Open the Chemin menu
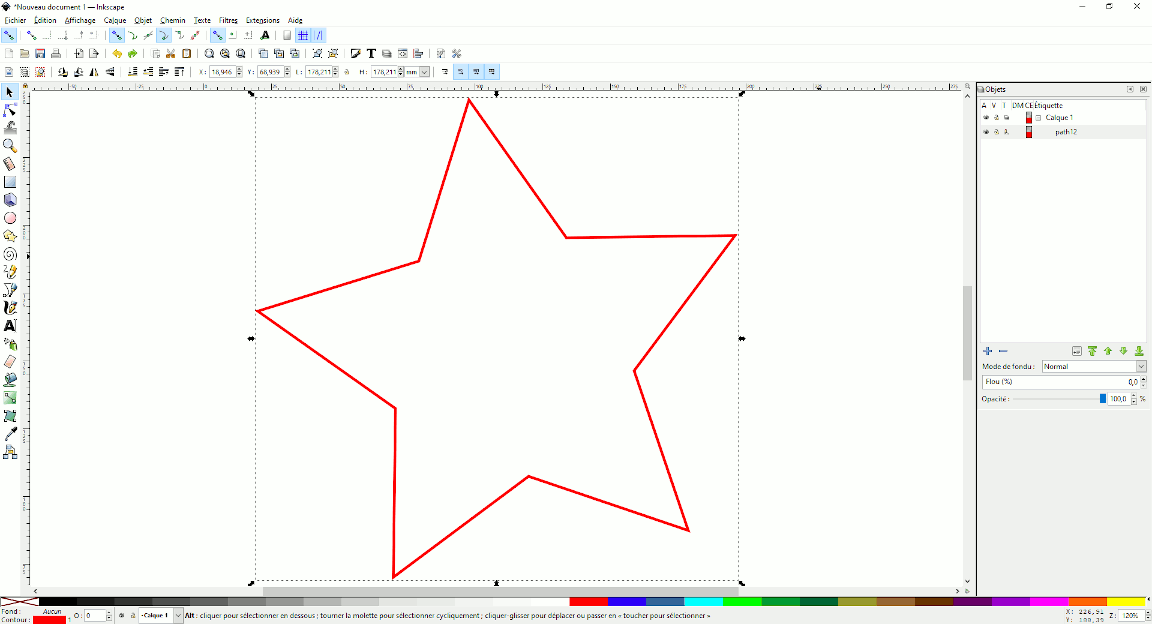 (x=173, y=20)
